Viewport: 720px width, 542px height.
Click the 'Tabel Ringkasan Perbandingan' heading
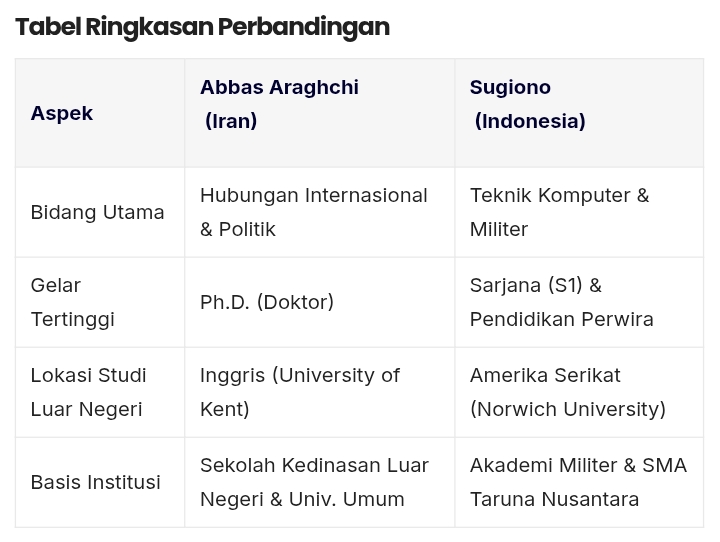coord(202,26)
